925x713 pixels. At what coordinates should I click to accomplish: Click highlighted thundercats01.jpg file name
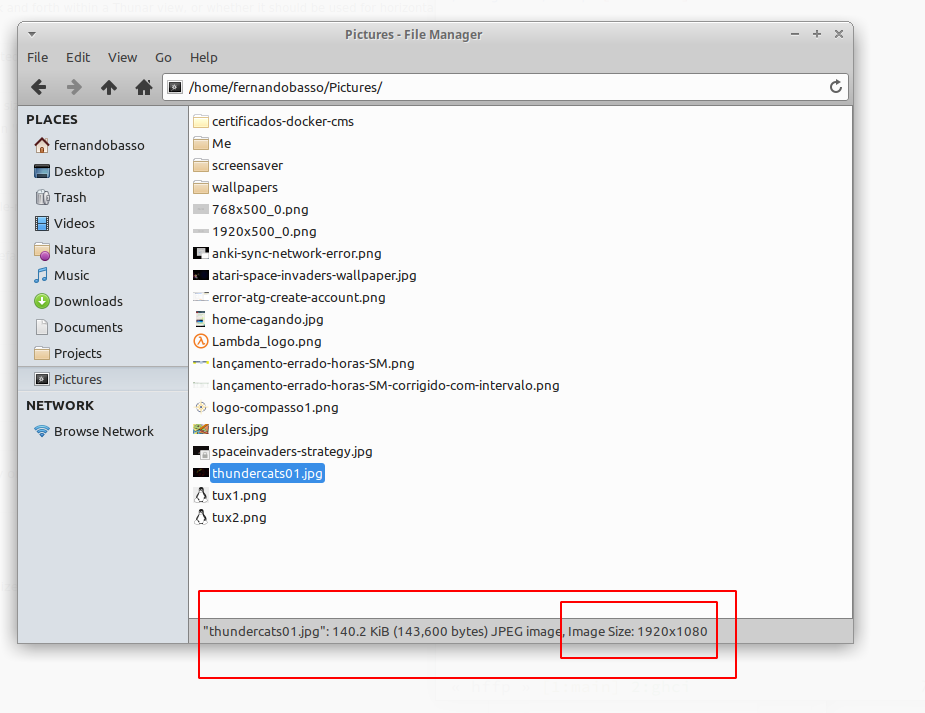[267, 474]
